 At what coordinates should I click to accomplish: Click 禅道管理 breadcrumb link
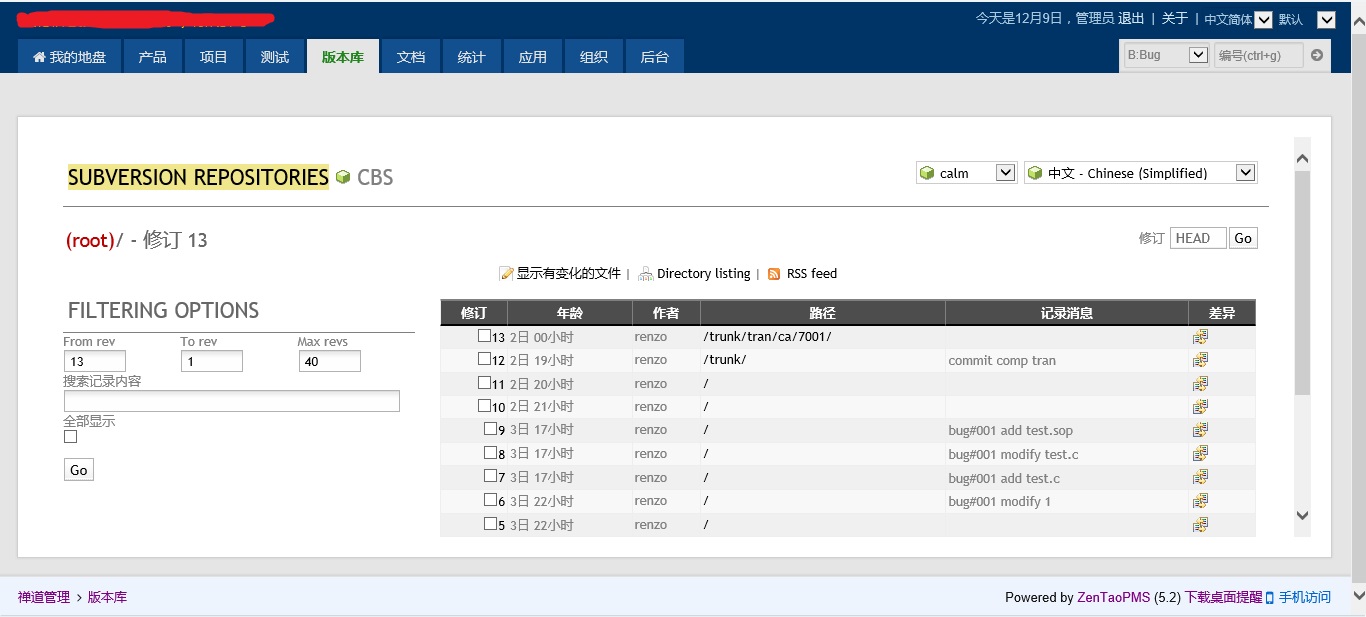pyautogui.click(x=44, y=597)
